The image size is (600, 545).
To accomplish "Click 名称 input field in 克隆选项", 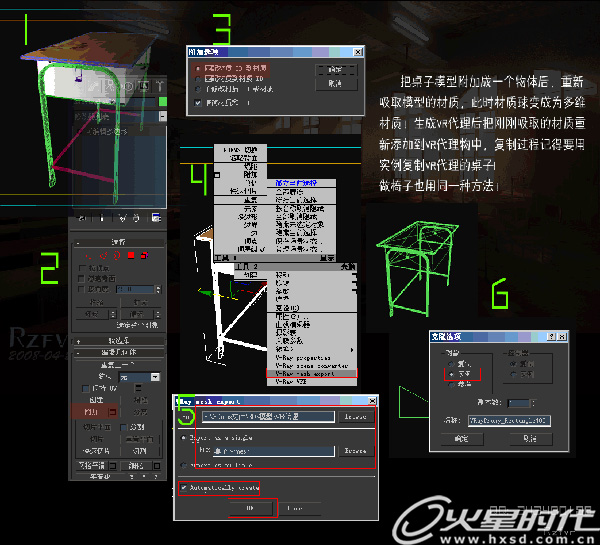I will pos(509,421).
